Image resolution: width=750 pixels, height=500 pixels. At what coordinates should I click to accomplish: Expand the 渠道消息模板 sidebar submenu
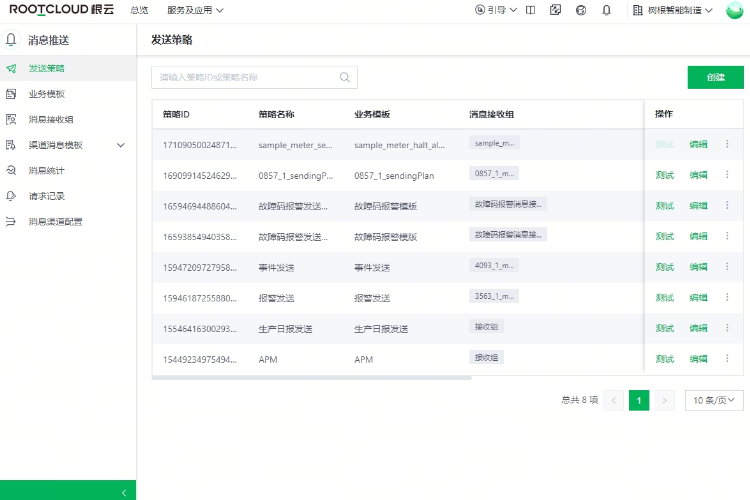point(121,145)
